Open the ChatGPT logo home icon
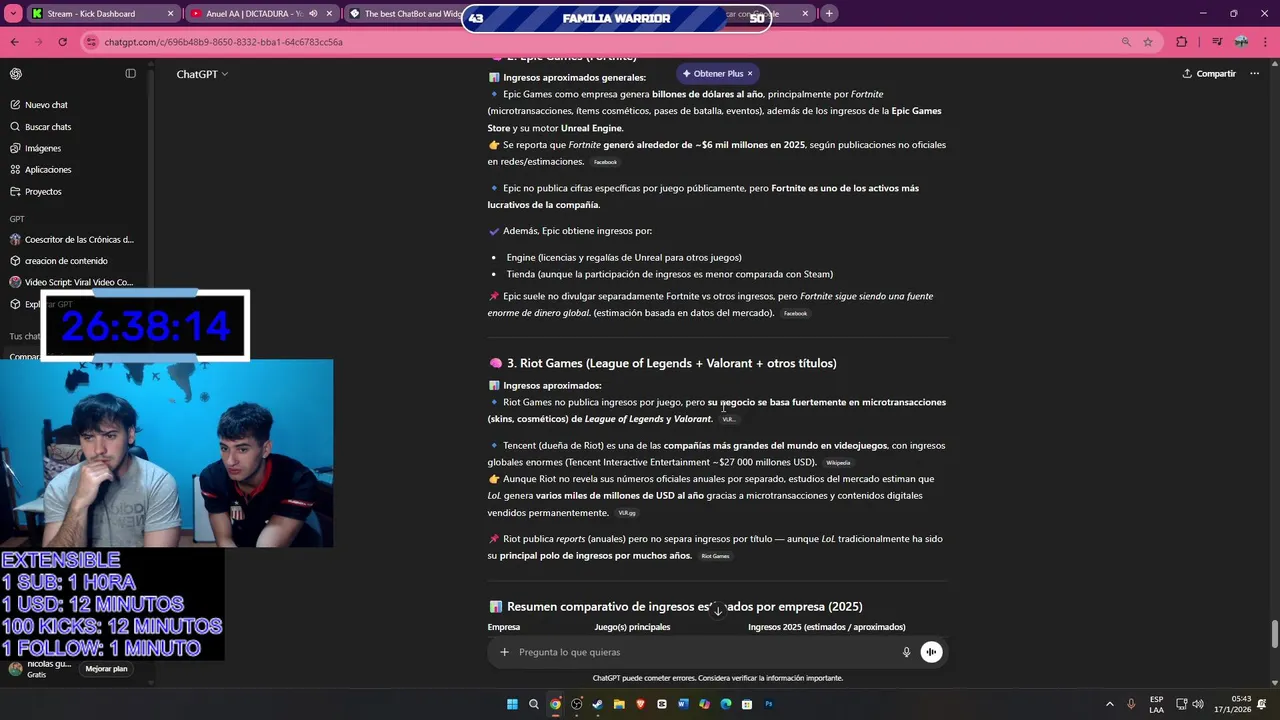Viewport: 1280px width, 720px height. pos(16,74)
